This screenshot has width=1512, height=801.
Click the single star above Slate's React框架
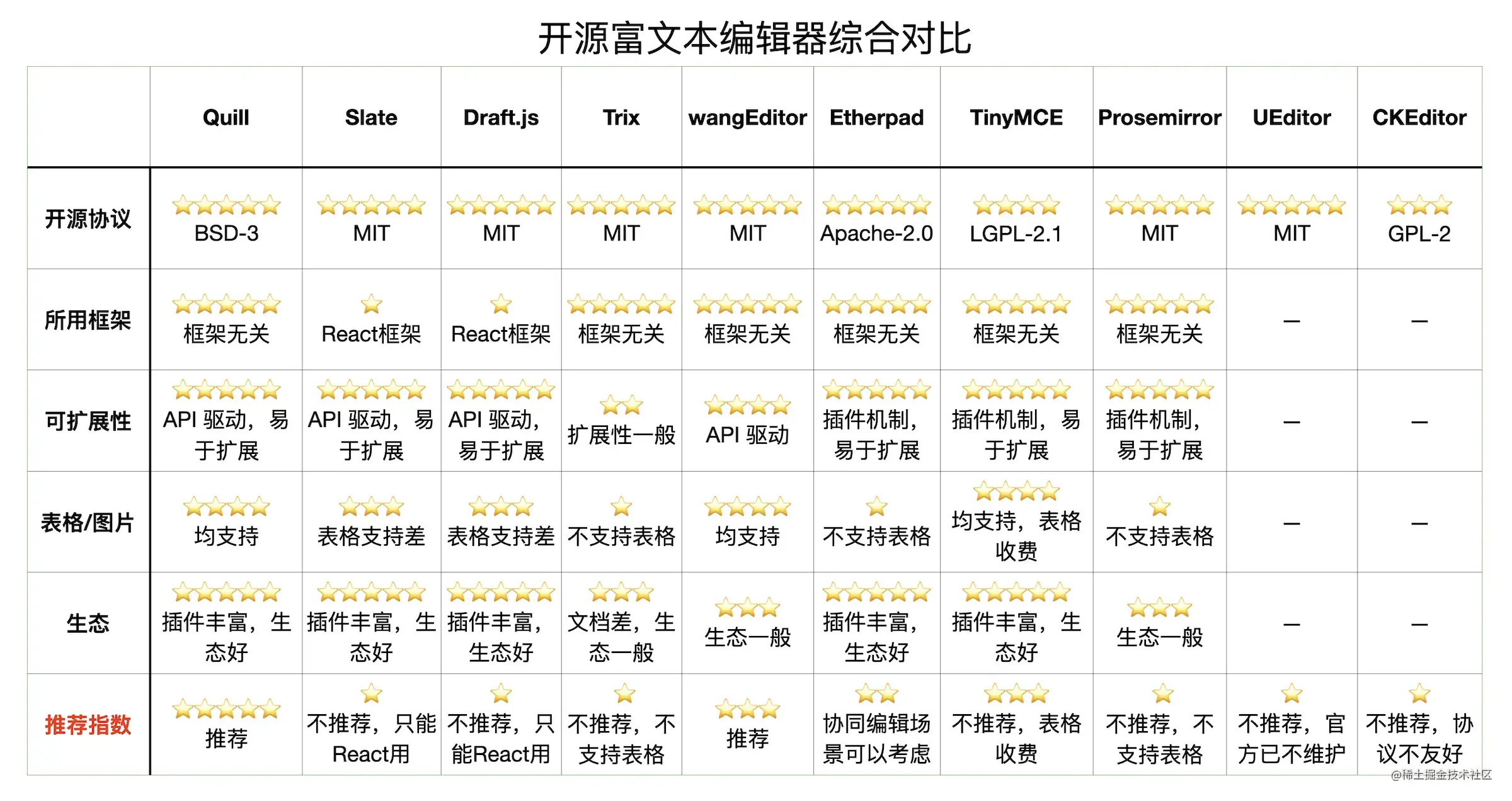click(x=371, y=305)
